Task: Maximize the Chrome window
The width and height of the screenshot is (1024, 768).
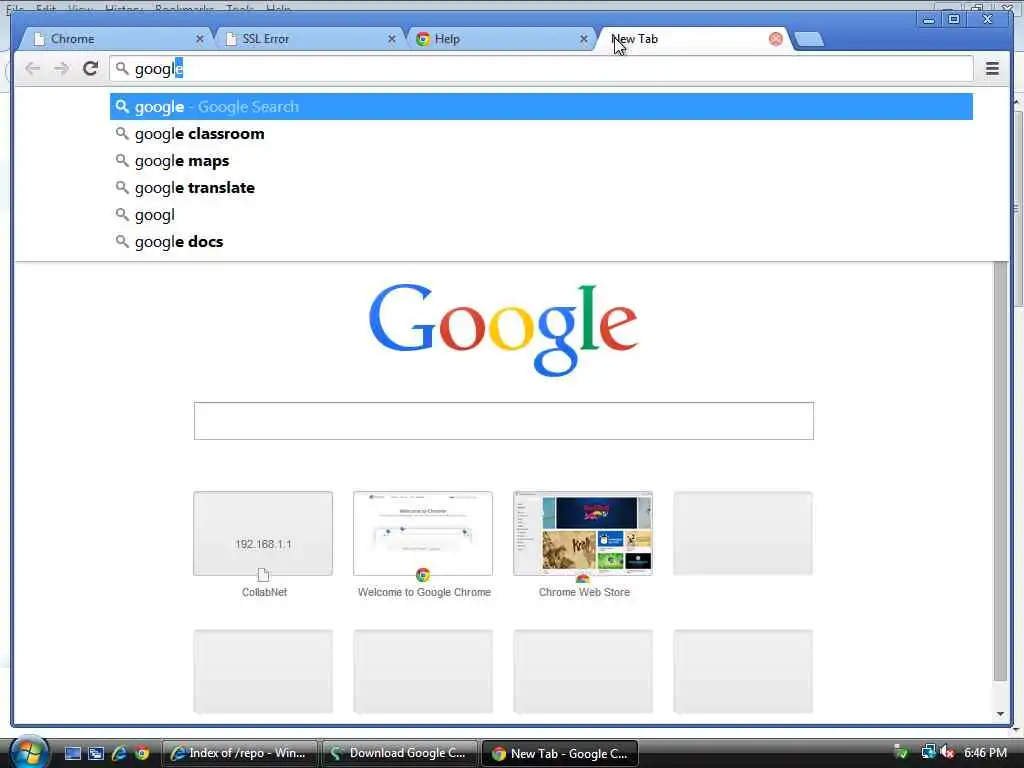Action: point(953,20)
